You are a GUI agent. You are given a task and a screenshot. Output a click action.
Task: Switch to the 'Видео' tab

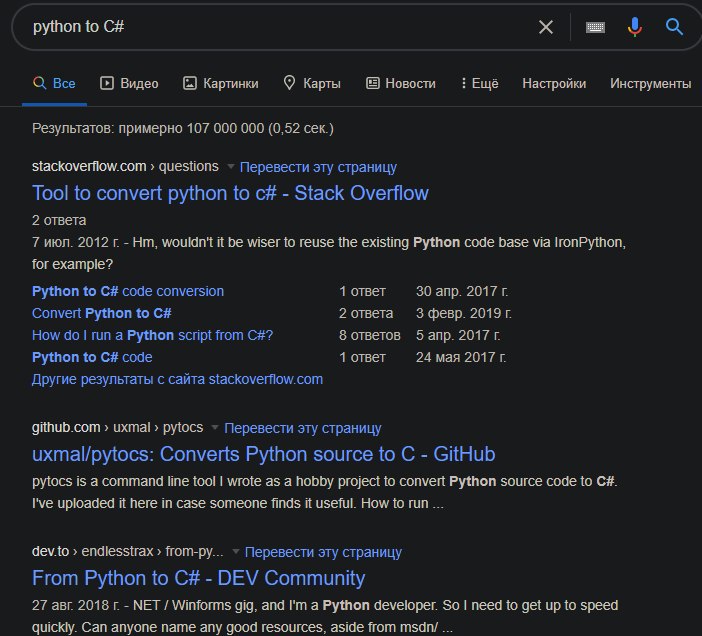click(129, 83)
